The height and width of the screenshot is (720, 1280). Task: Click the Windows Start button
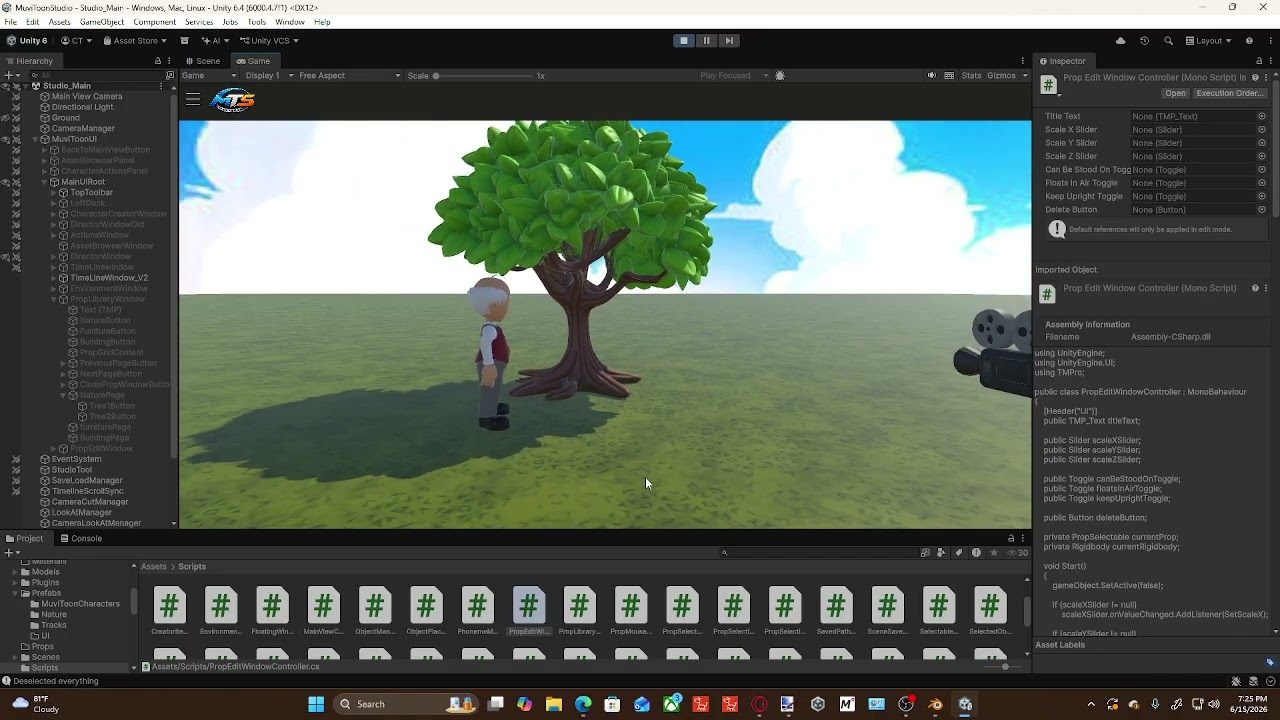316,704
